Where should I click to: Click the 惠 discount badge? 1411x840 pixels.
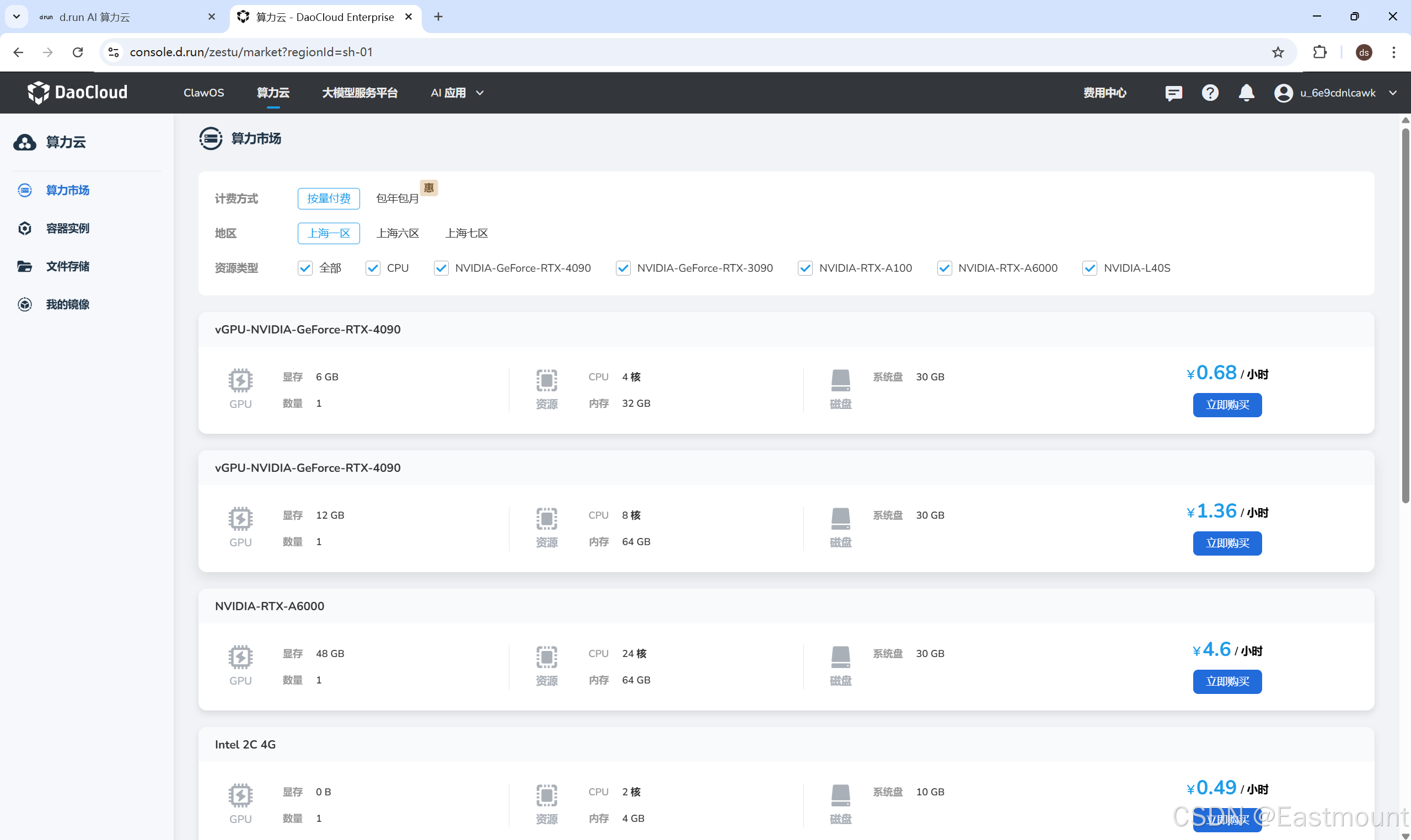coord(428,188)
